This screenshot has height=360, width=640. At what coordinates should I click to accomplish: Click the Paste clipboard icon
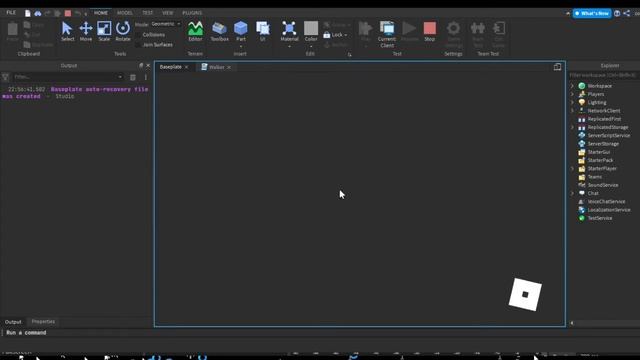[13, 31]
